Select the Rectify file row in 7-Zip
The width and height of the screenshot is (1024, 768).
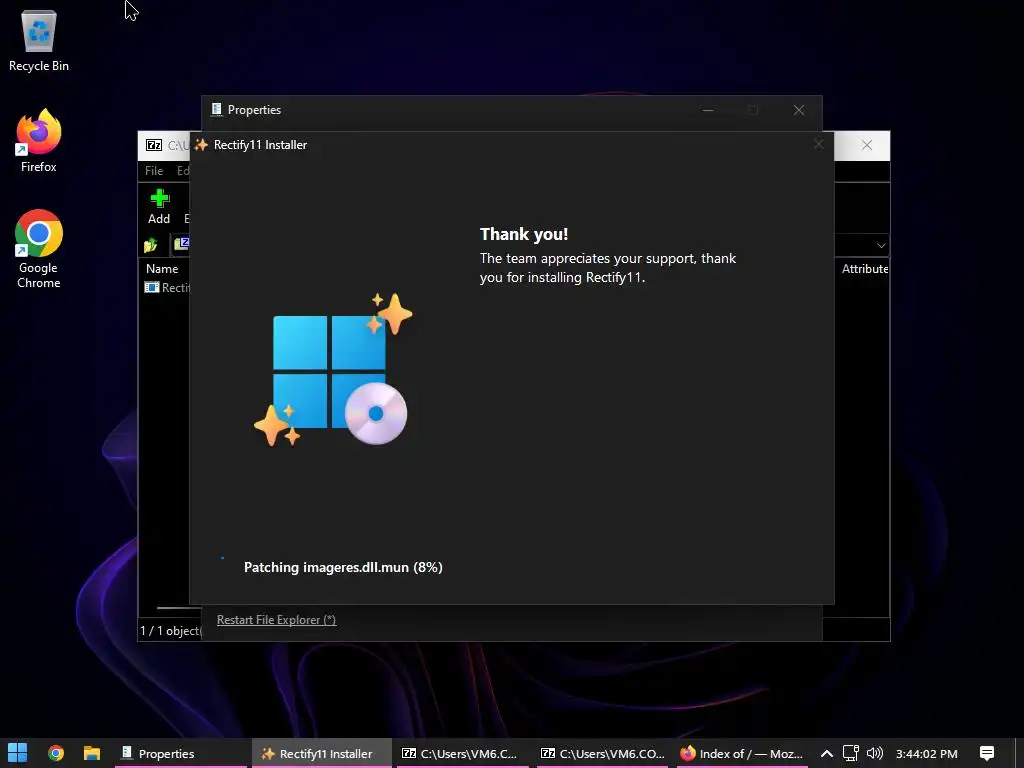(167, 287)
